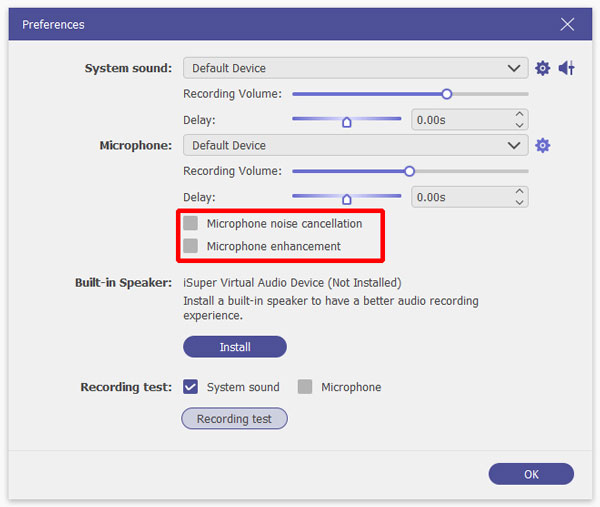This screenshot has height=507, width=600.
Task: Start the Recording test button
Action: click(234, 419)
